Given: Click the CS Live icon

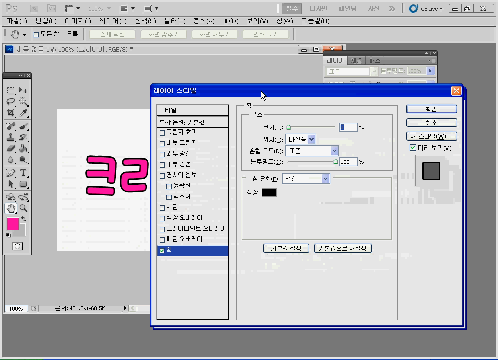Looking at the screenshot, I should pos(413,8).
